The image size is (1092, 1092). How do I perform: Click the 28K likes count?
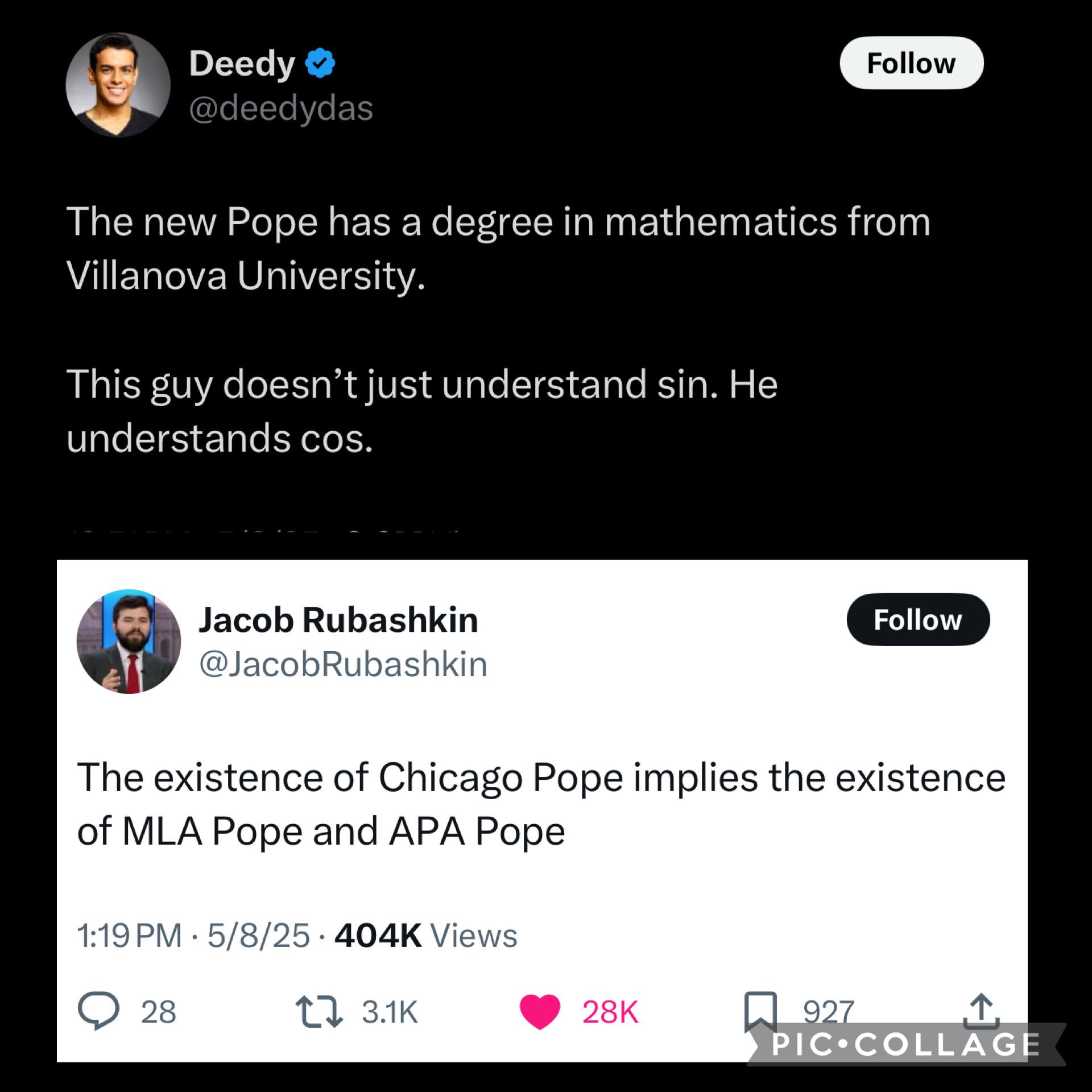(x=610, y=1012)
